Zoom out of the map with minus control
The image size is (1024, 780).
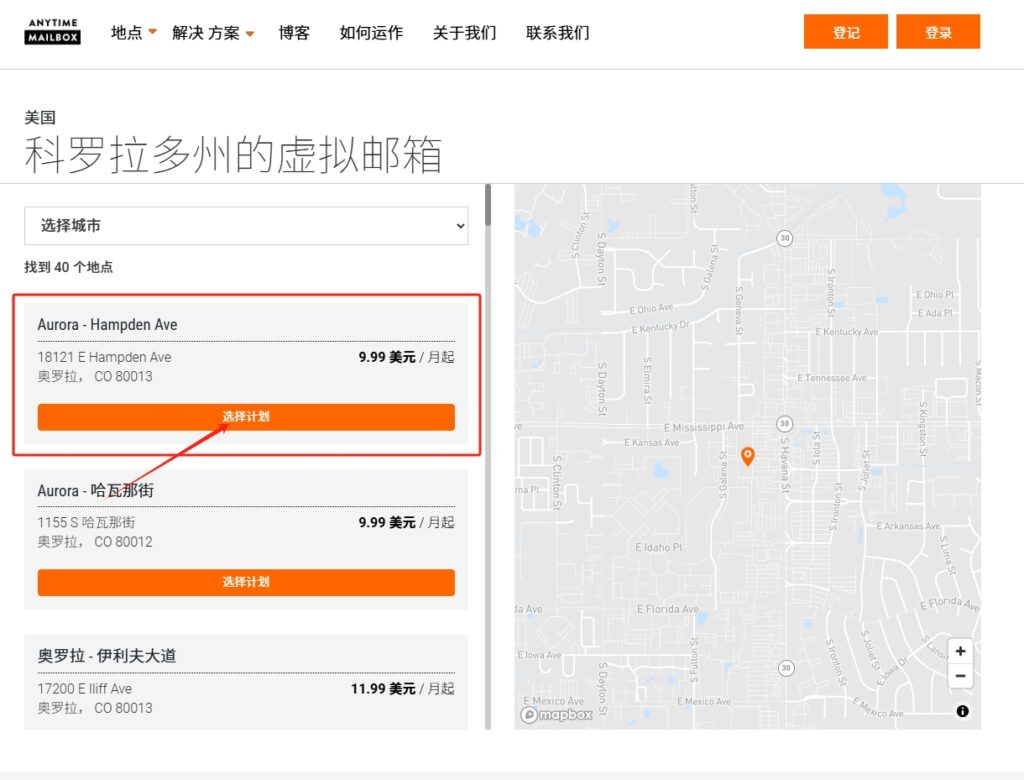click(x=960, y=676)
